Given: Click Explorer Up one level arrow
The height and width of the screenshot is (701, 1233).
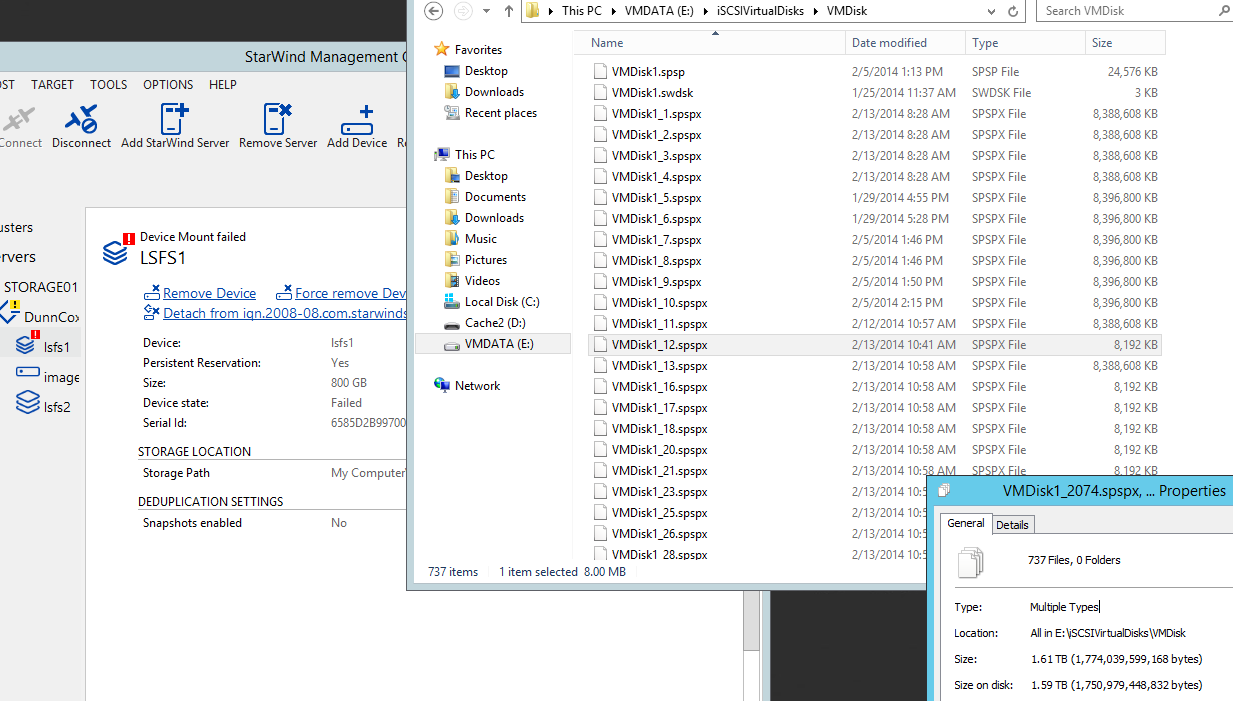Looking at the screenshot, I should point(508,11).
